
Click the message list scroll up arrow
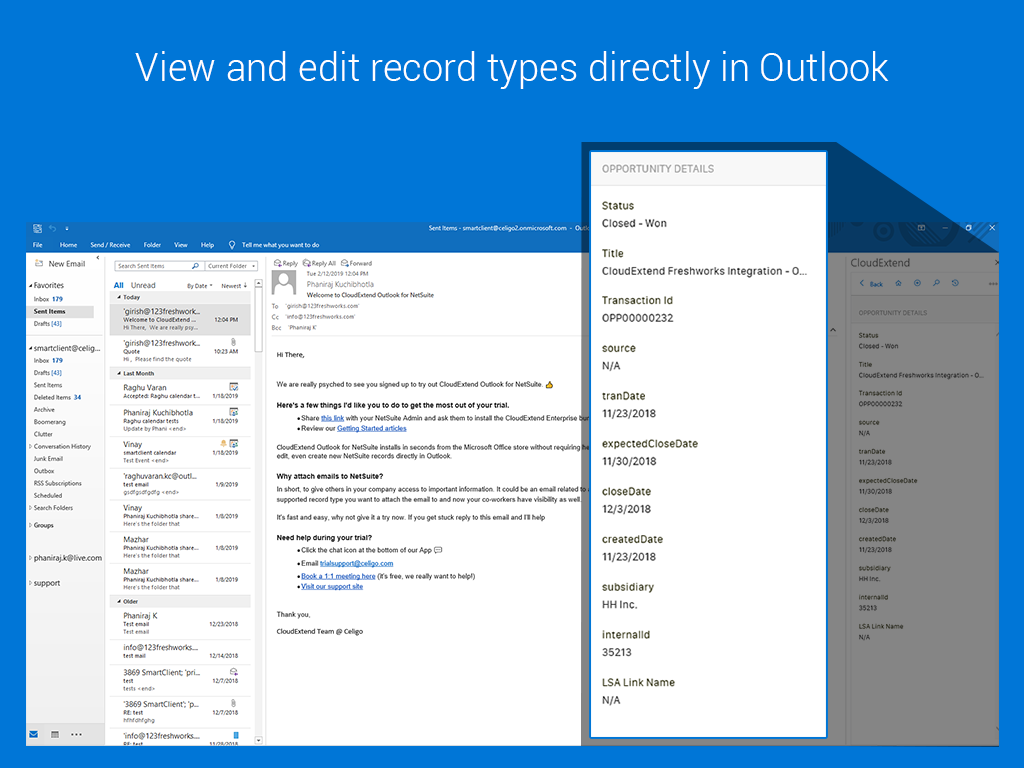(259, 284)
